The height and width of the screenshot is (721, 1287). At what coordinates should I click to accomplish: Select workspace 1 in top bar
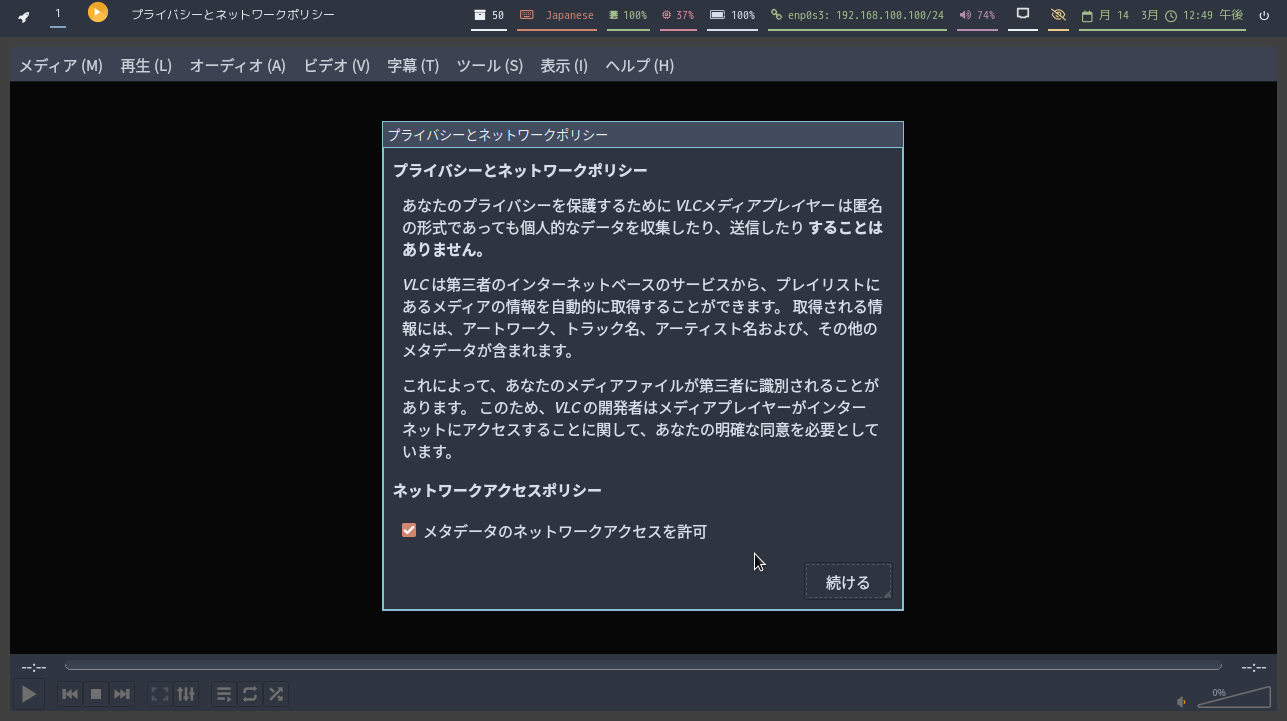[58, 14]
